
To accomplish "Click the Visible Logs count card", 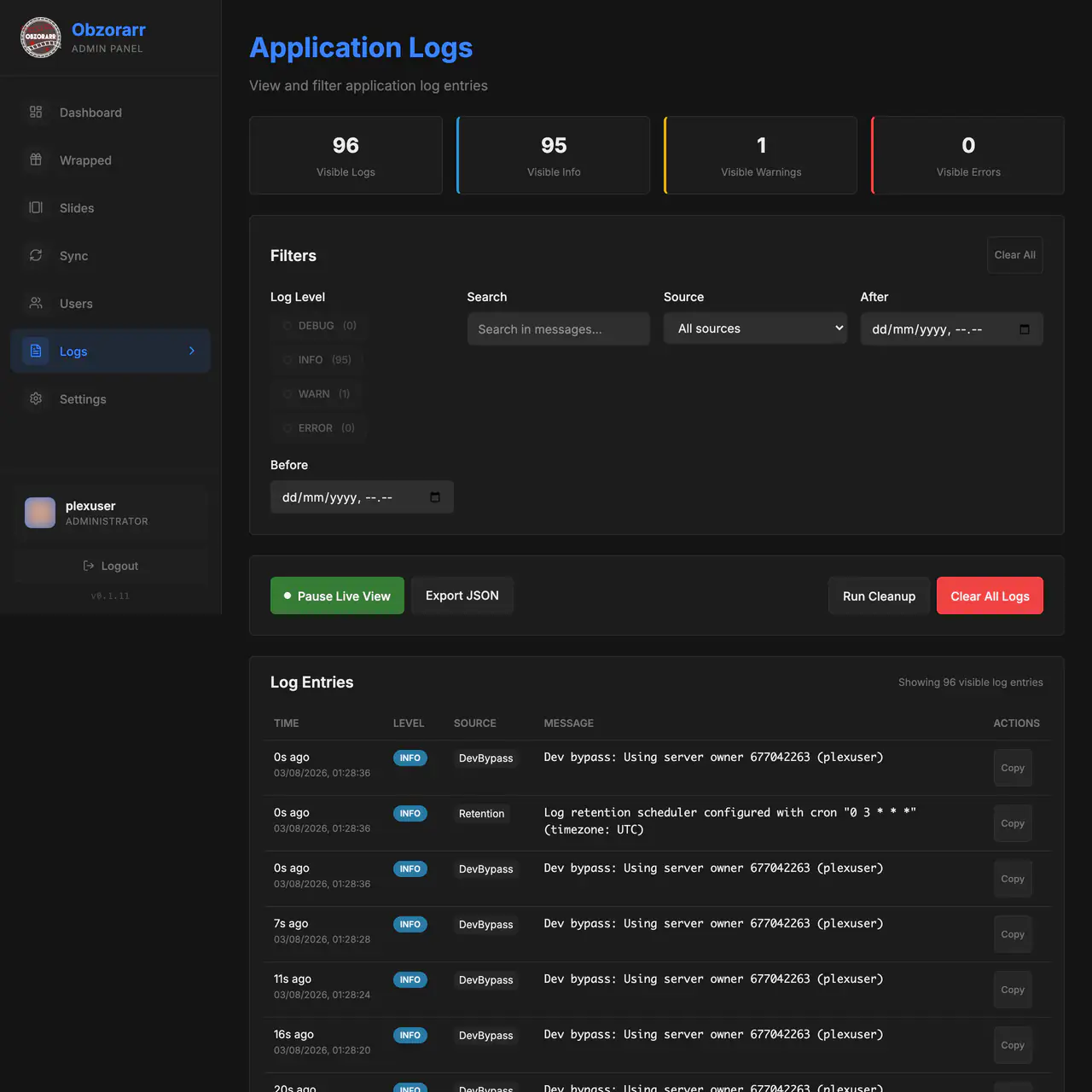I will coord(346,155).
